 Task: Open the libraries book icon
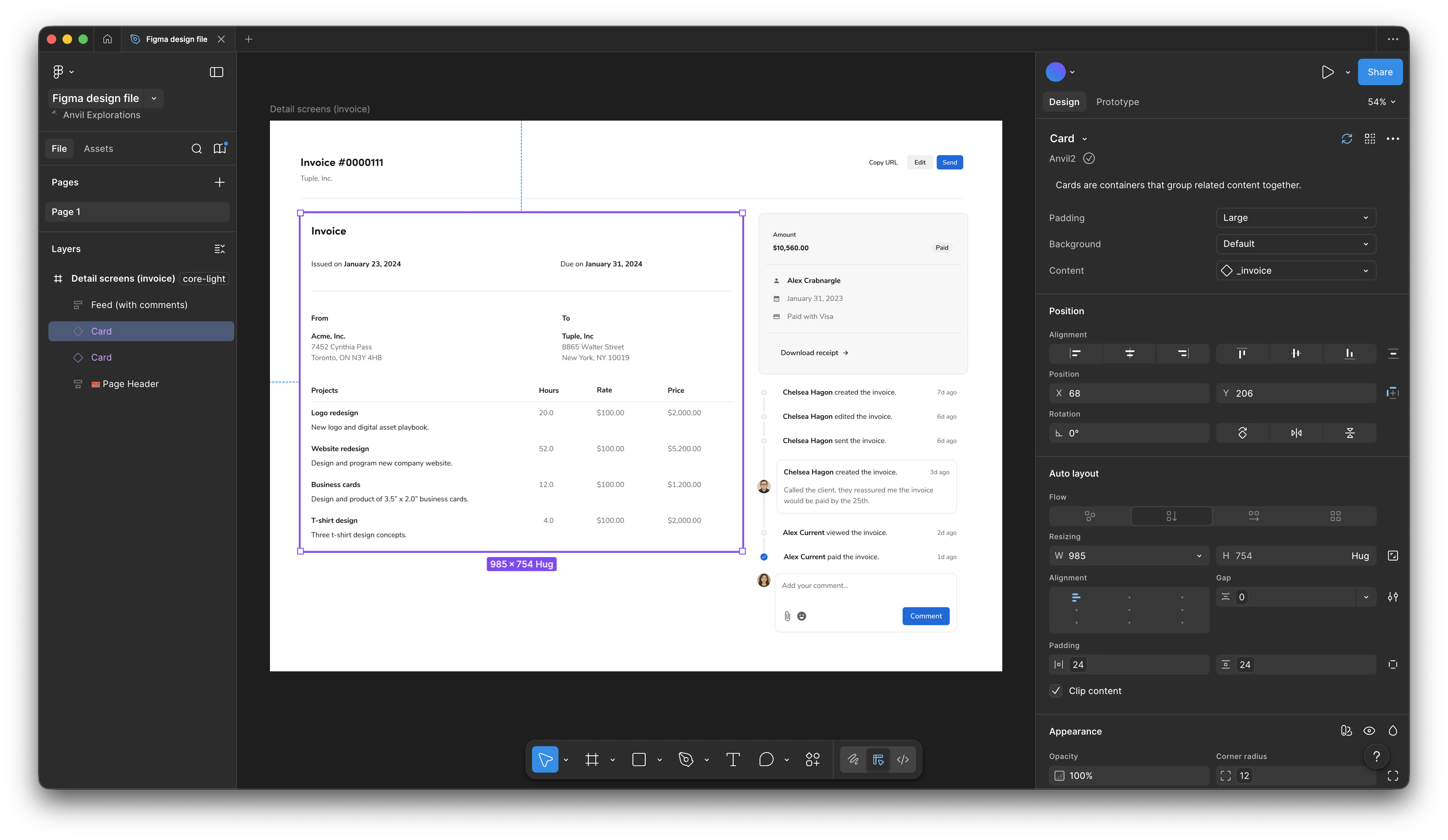pos(219,148)
